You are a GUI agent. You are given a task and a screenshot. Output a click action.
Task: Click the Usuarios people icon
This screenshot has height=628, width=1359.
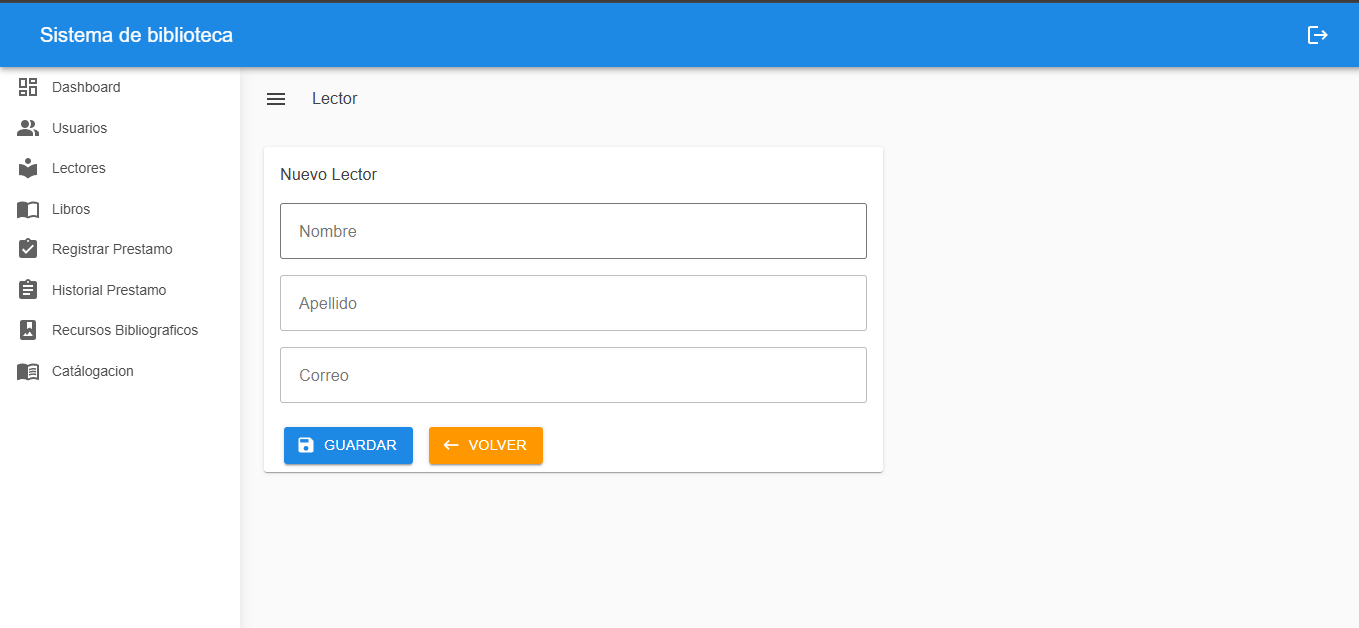point(28,128)
